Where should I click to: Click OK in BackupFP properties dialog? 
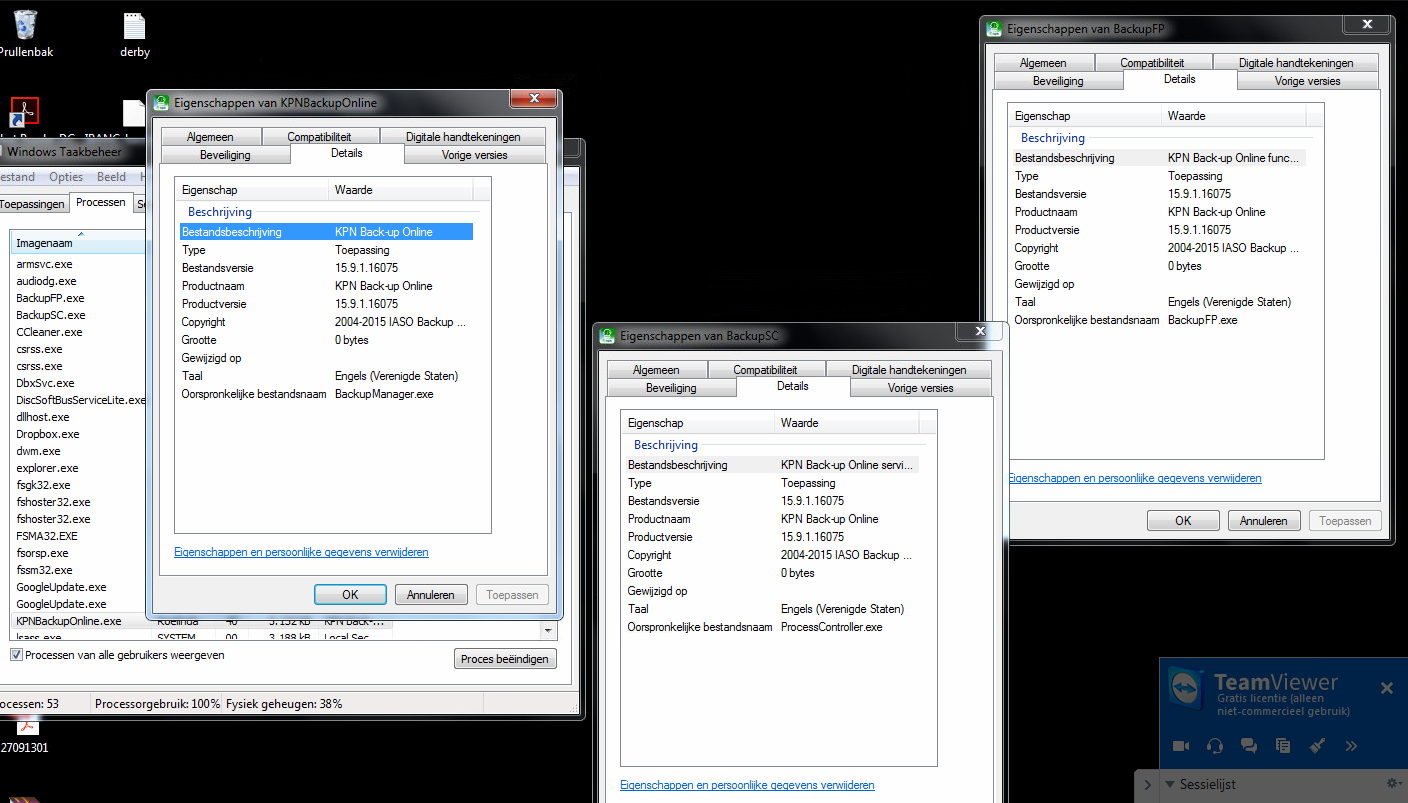click(1183, 521)
